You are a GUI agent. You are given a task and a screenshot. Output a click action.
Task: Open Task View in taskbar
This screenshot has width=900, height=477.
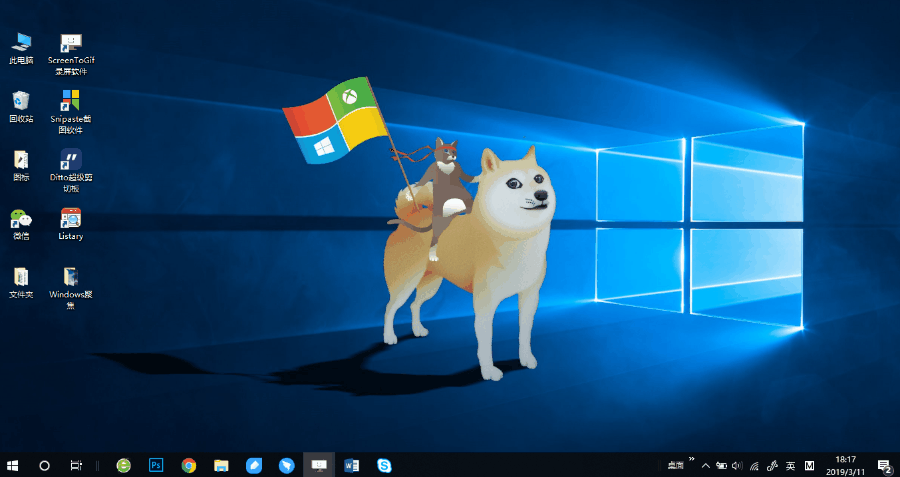click(x=76, y=465)
